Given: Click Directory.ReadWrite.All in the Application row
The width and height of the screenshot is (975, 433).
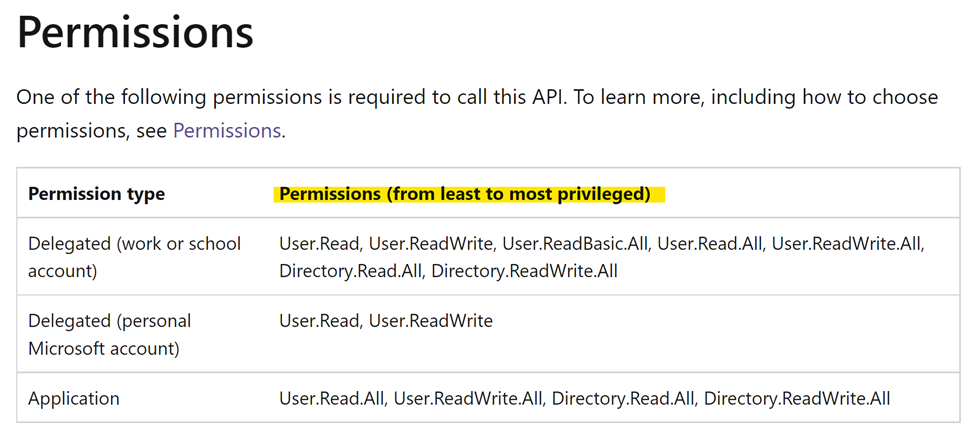Looking at the screenshot, I should (x=797, y=398).
